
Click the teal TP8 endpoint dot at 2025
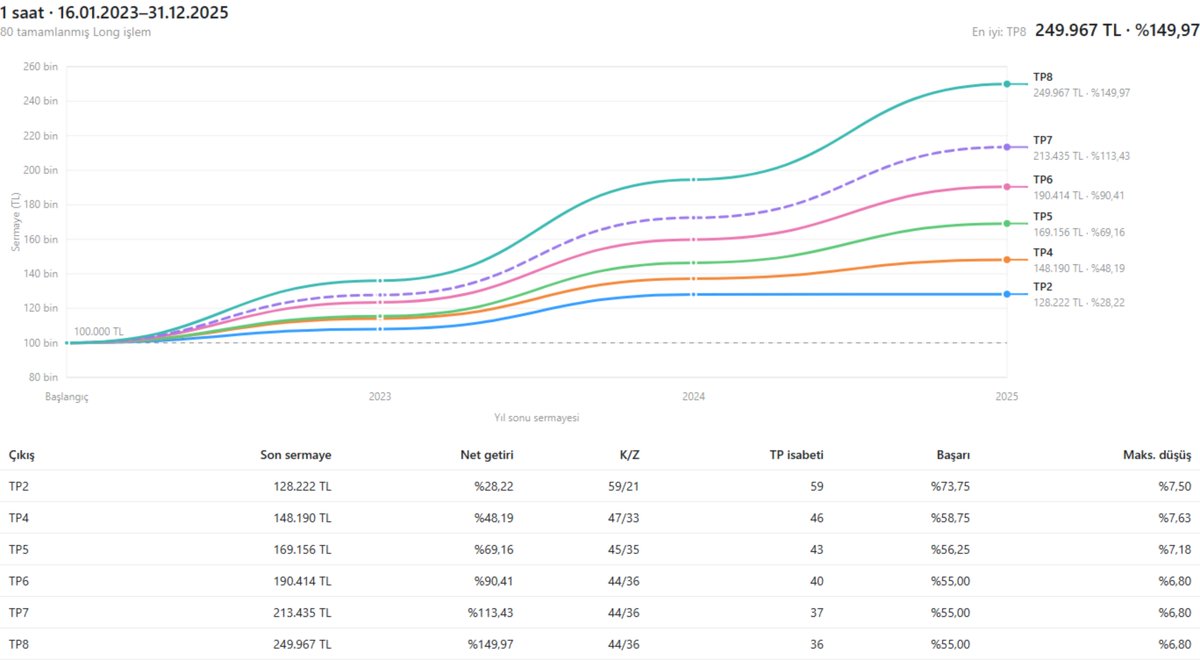(x=1007, y=84)
